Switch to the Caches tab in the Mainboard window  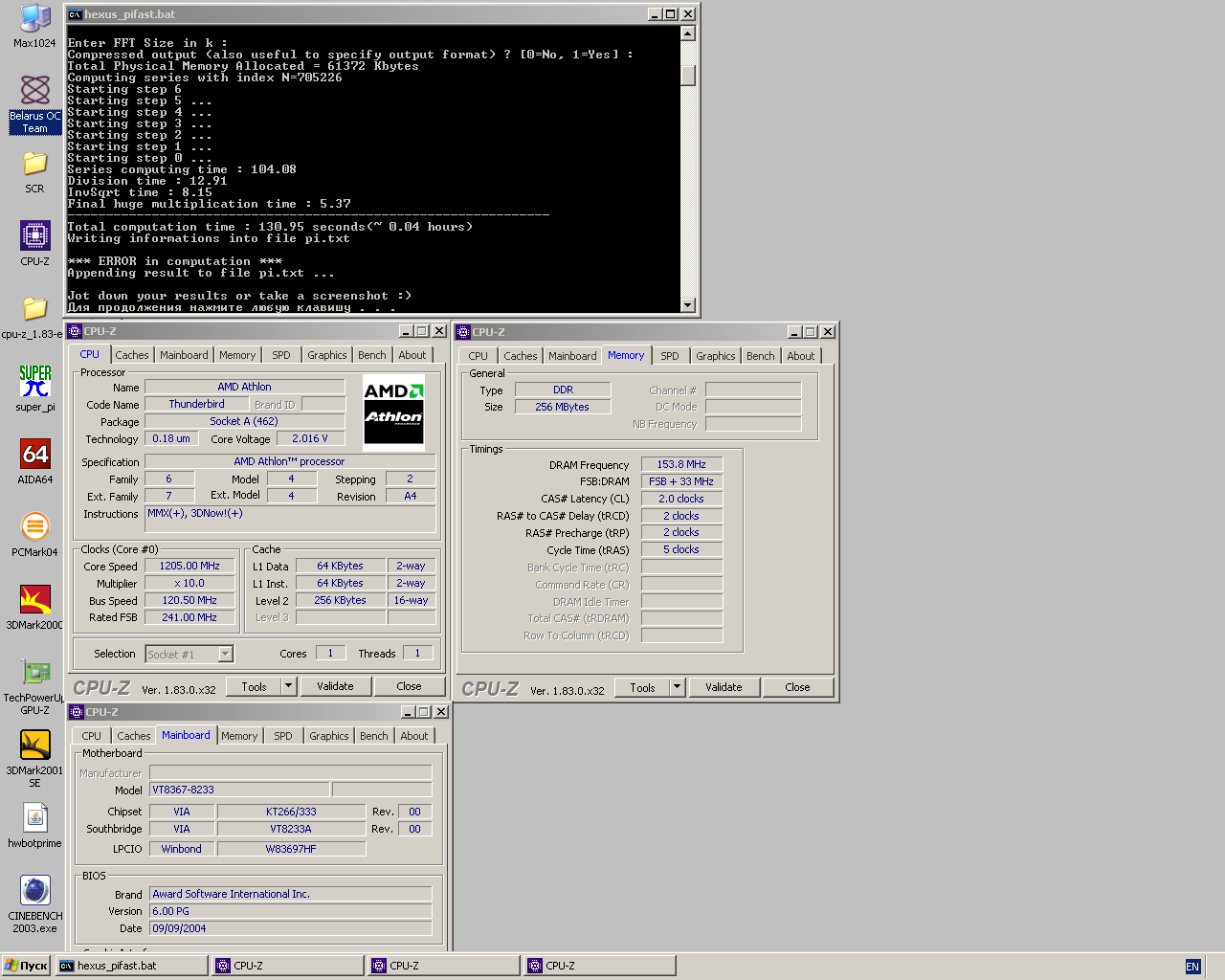[134, 736]
